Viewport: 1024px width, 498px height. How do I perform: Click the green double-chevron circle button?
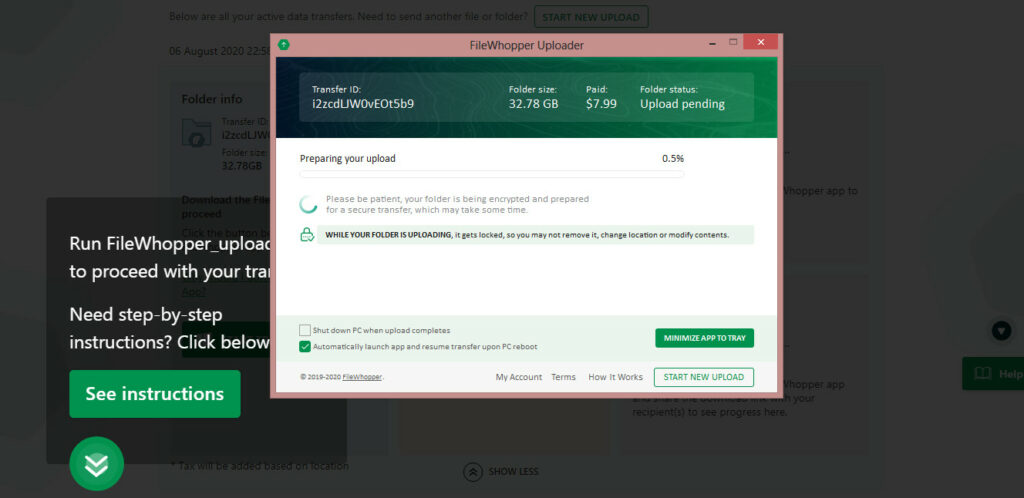pyautogui.click(x=97, y=463)
